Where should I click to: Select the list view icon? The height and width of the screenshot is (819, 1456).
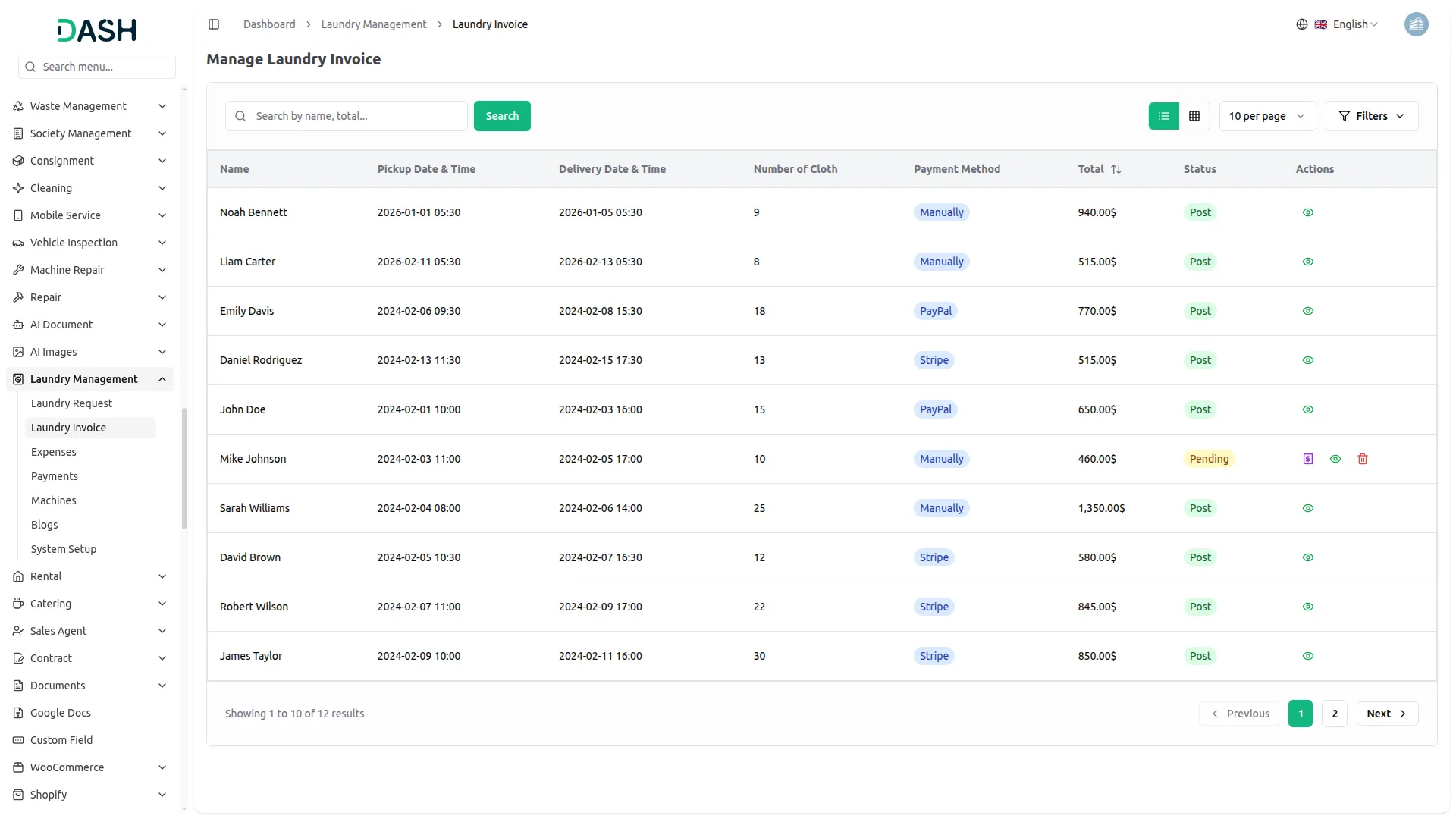click(x=1164, y=115)
